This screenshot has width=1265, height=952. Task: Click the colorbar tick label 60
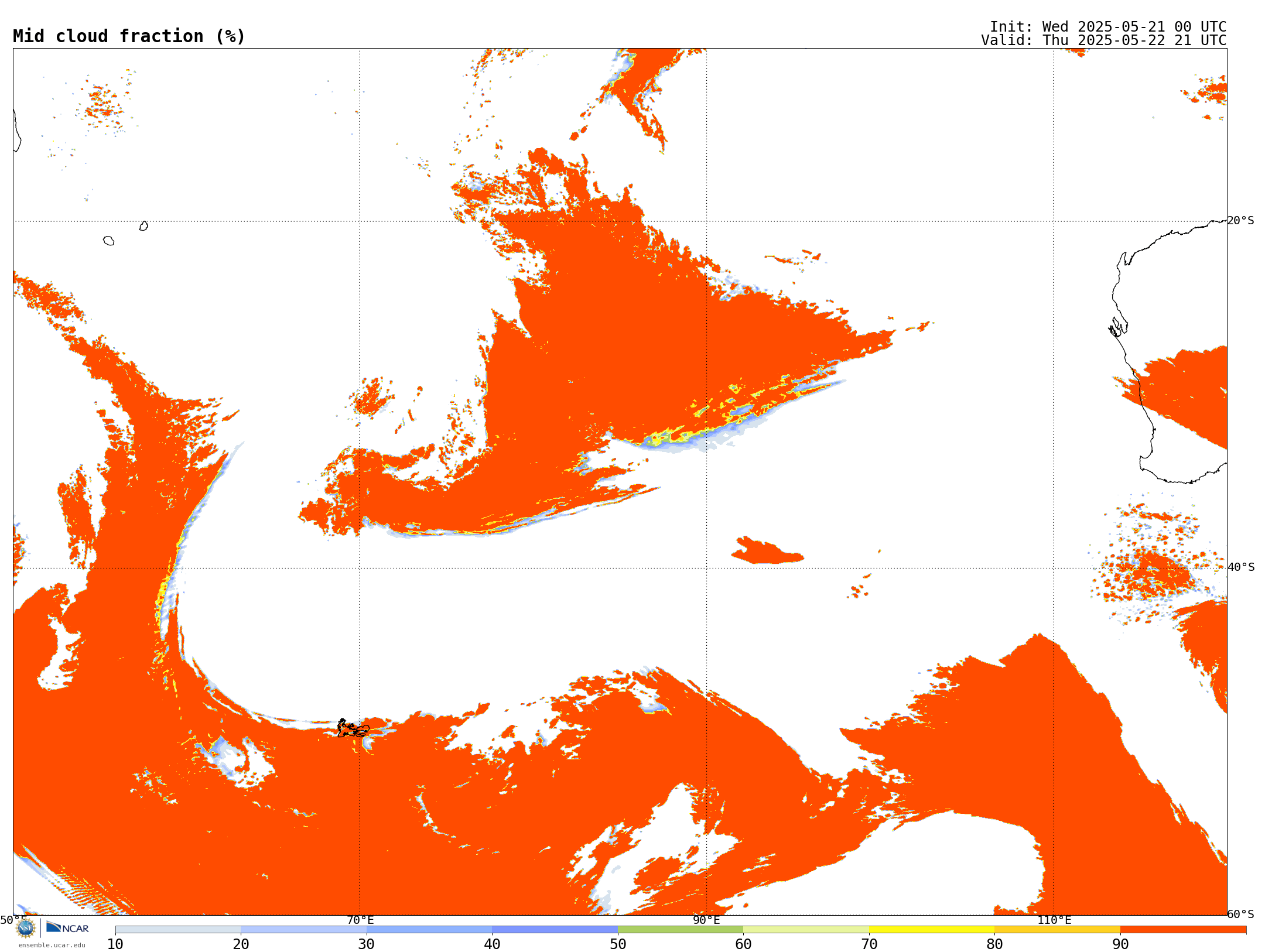743,944
